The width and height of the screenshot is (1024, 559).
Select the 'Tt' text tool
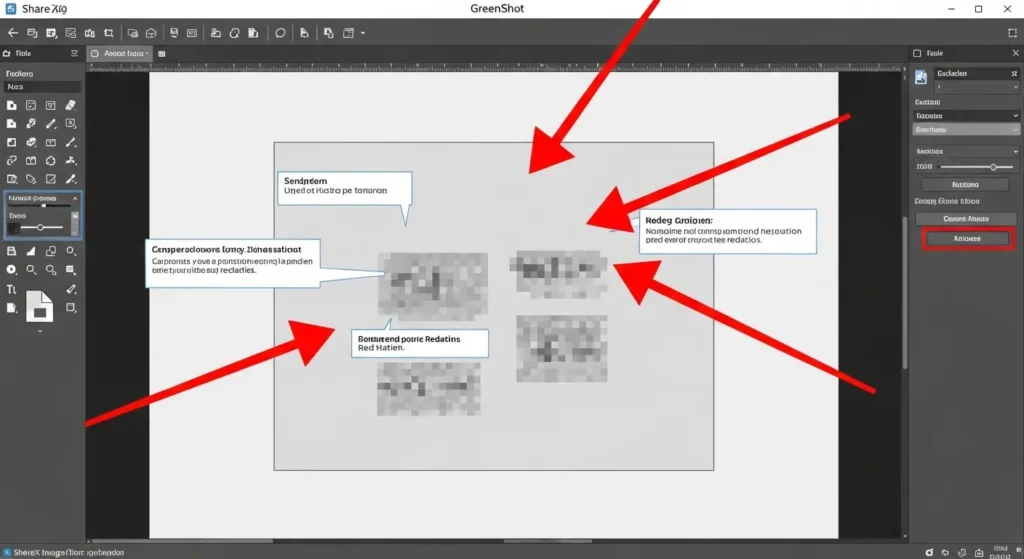[11, 289]
